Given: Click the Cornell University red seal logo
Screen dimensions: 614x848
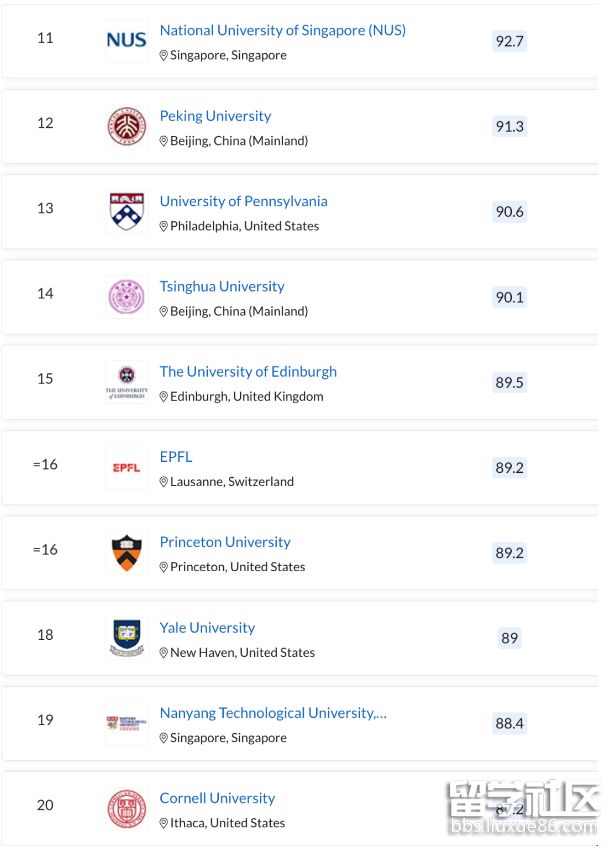Looking at the screenshot, I should (127, 809).
